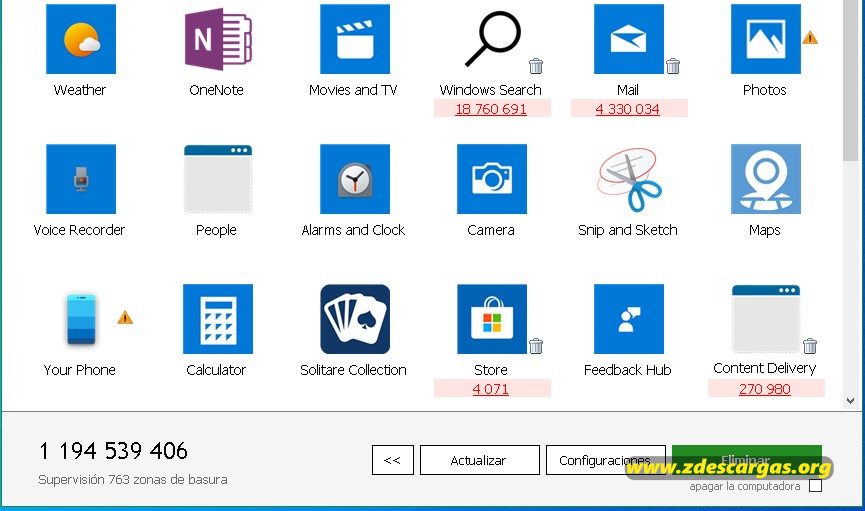Click the 'OneNote' label
The image size is (865, 511).
tap(216, 90)
